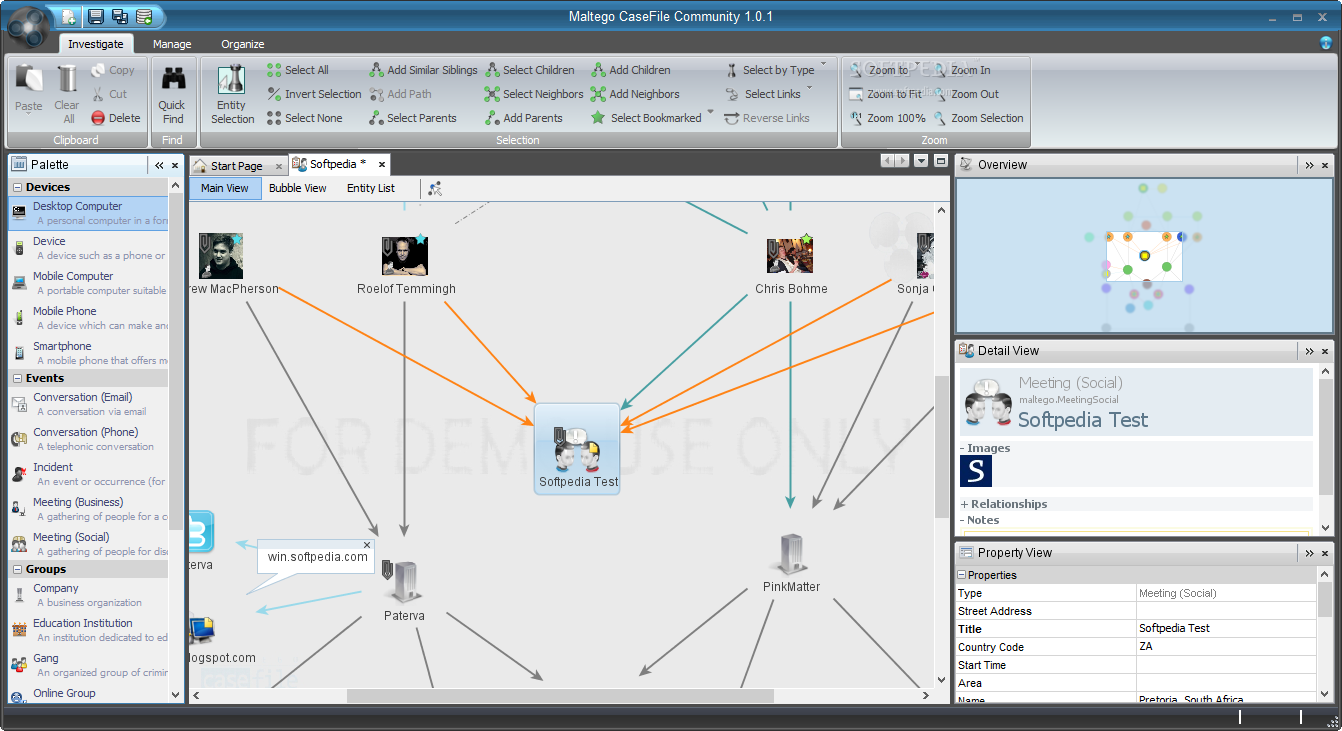Collapse the Images section in Detail View
Viewport: 1342px width, 731px height.
[x=963, y=448]
